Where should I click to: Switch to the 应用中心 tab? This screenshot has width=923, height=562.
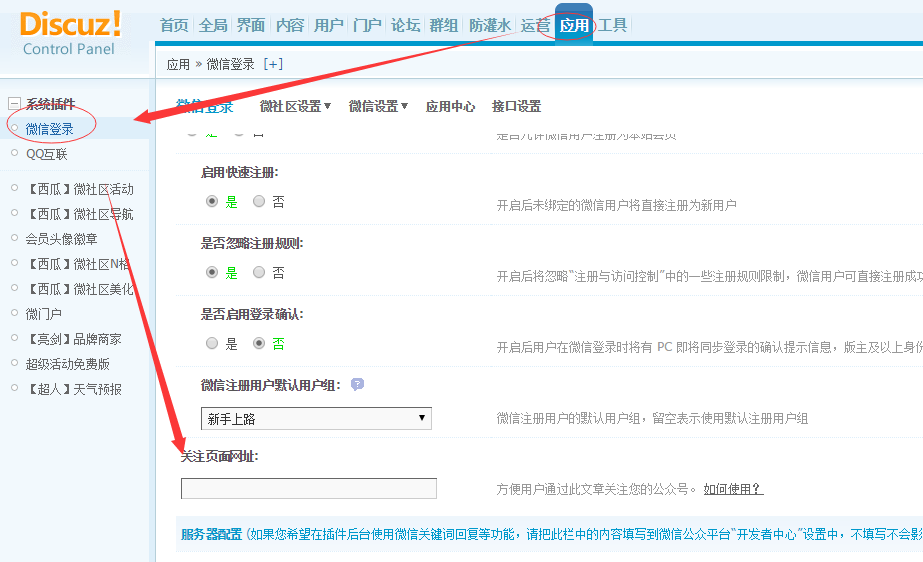450,107
